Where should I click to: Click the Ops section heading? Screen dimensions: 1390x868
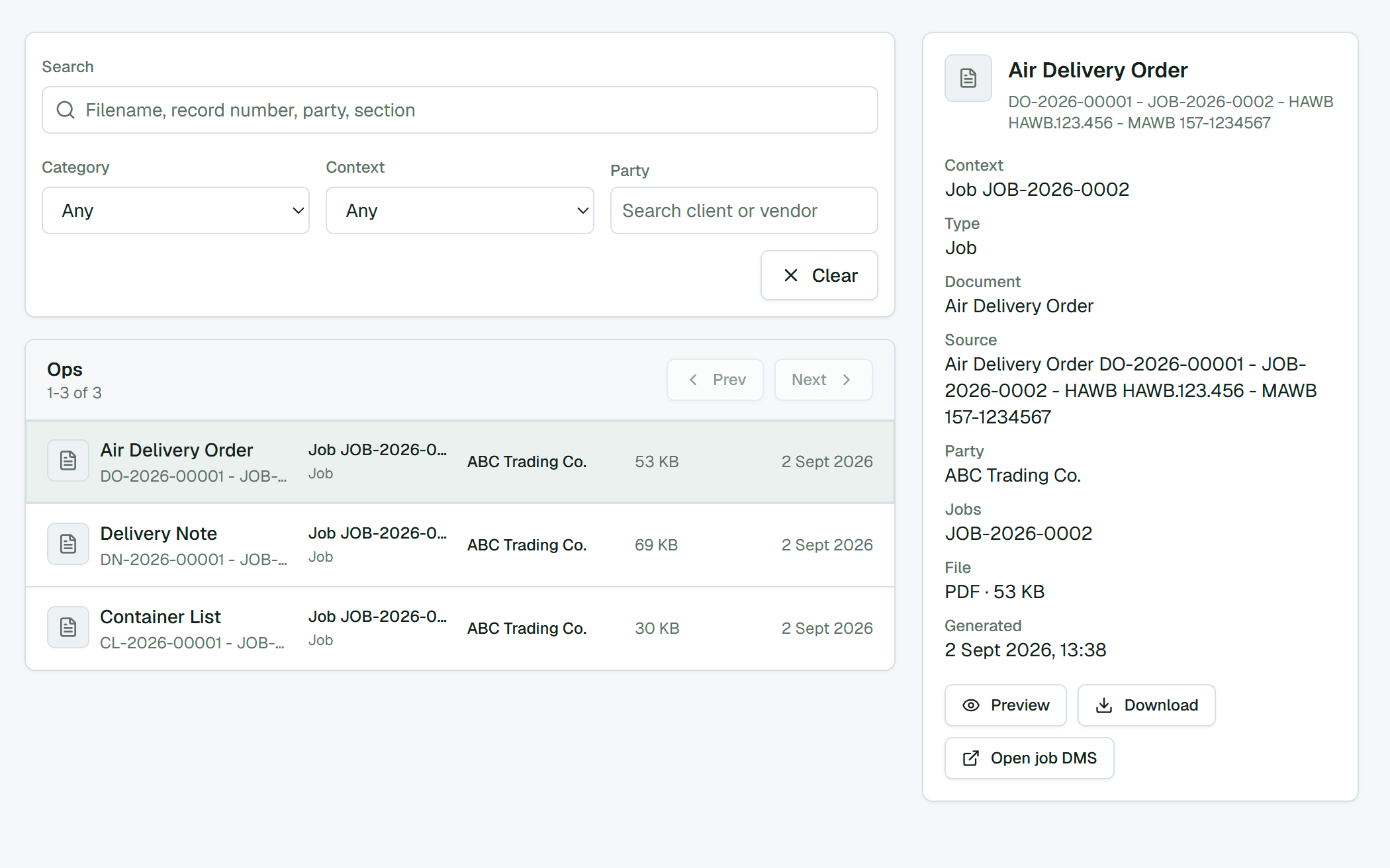tap(65, 369)
